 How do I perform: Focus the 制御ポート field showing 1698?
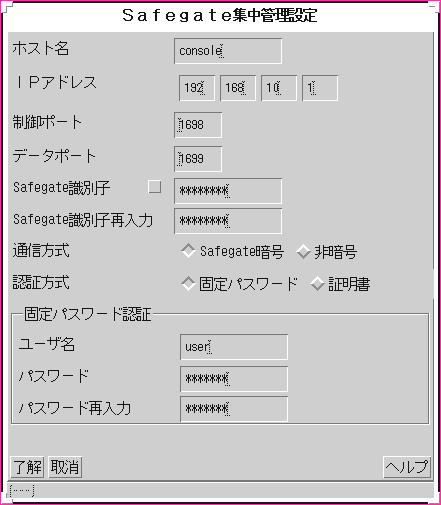(x=198, y=125)
